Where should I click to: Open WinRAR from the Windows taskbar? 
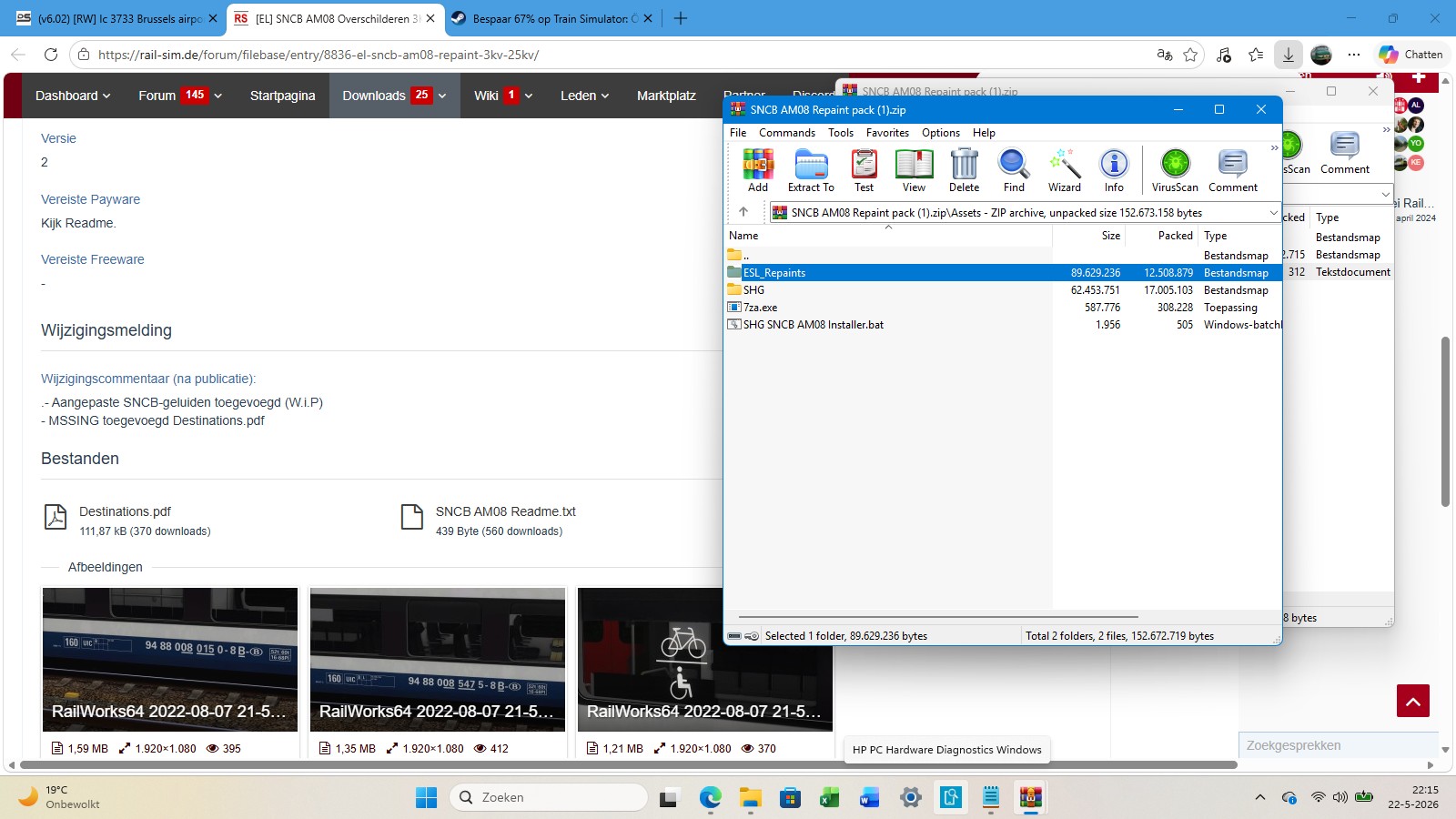1030,798
